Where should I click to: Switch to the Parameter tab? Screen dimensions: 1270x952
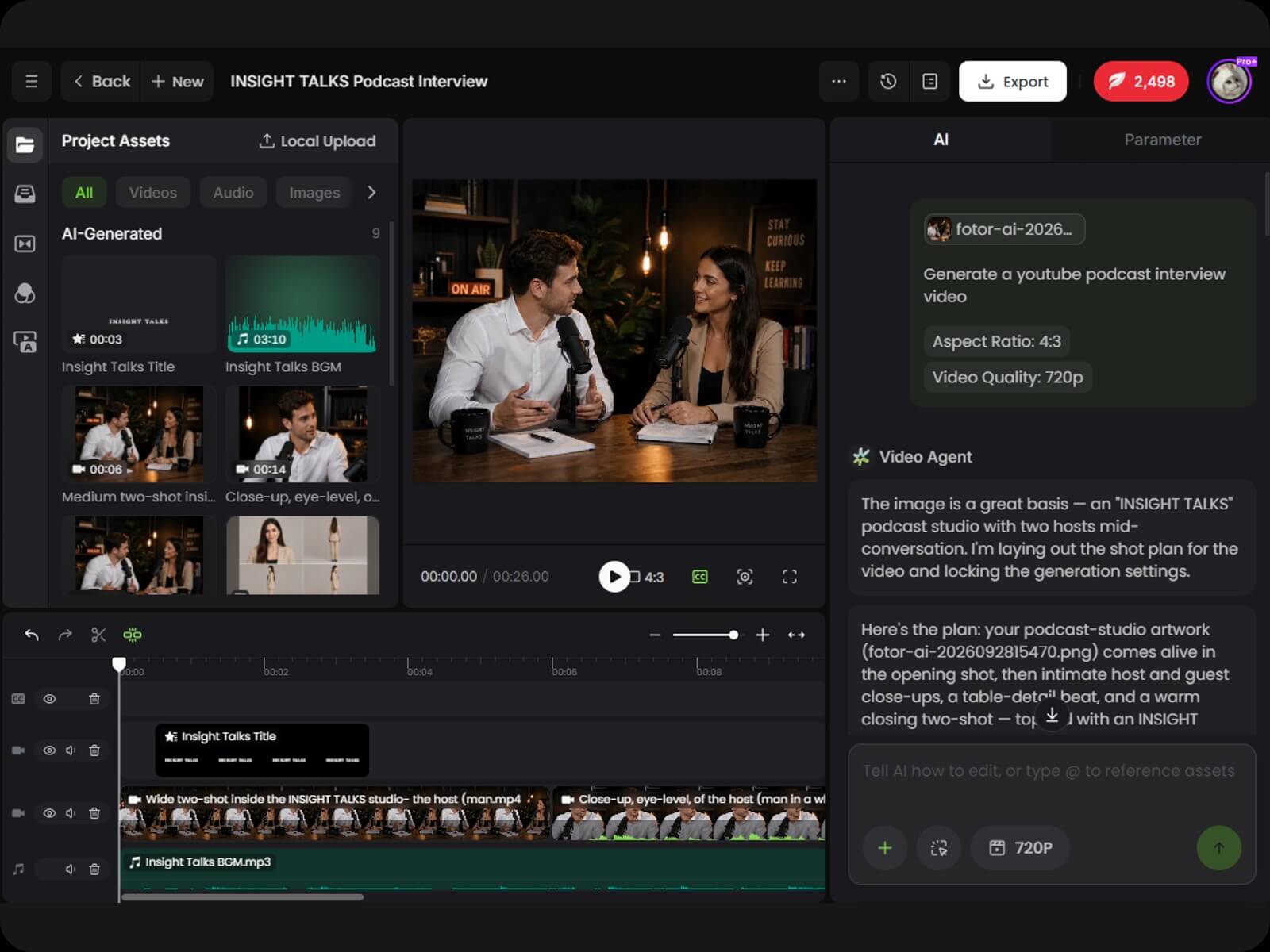(1163, 140)
